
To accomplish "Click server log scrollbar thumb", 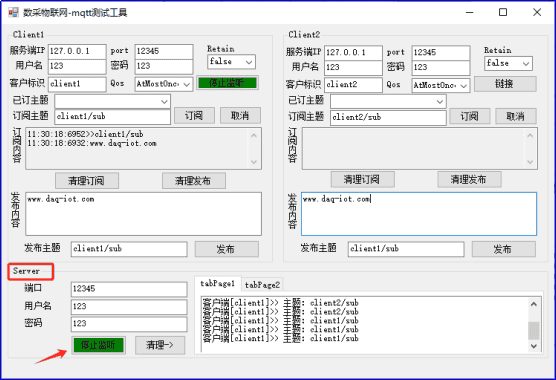I will click(534, 331).
